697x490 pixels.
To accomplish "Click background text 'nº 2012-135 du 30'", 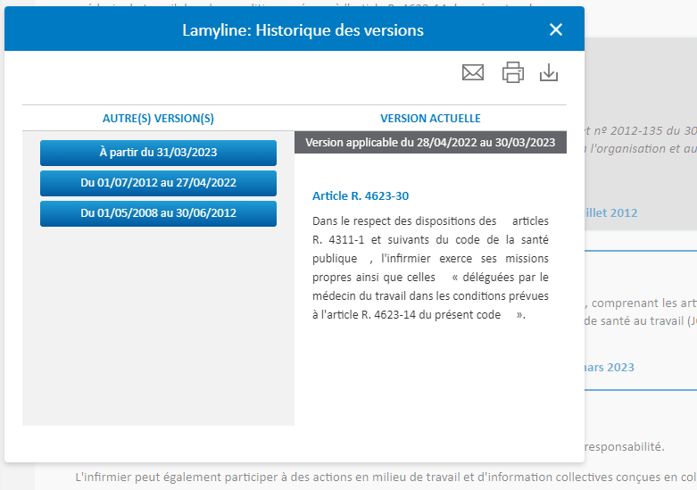I will [645, 131].
